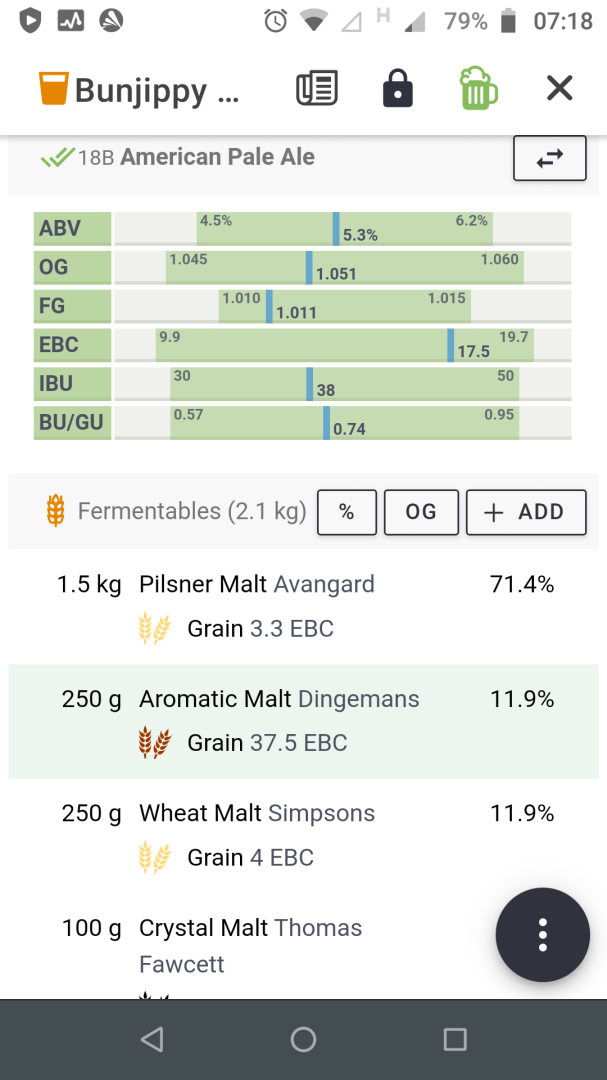The image size is (607, 1080).
Task: Tap the grain icon beside Pilsner Malt
Action: [154, 628]
